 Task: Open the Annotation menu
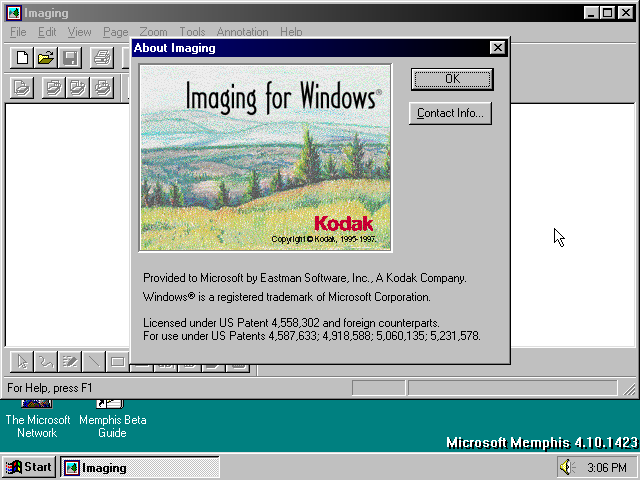point(242,32)
